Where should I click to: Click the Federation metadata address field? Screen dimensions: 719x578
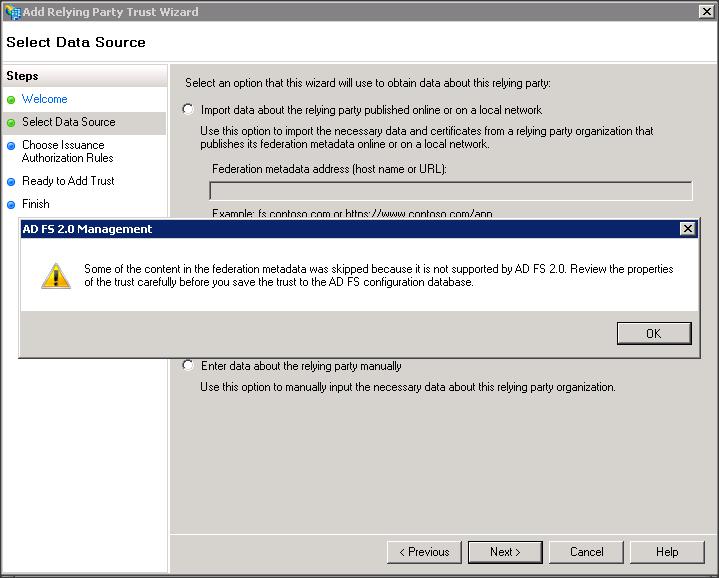tap(451, 191)
